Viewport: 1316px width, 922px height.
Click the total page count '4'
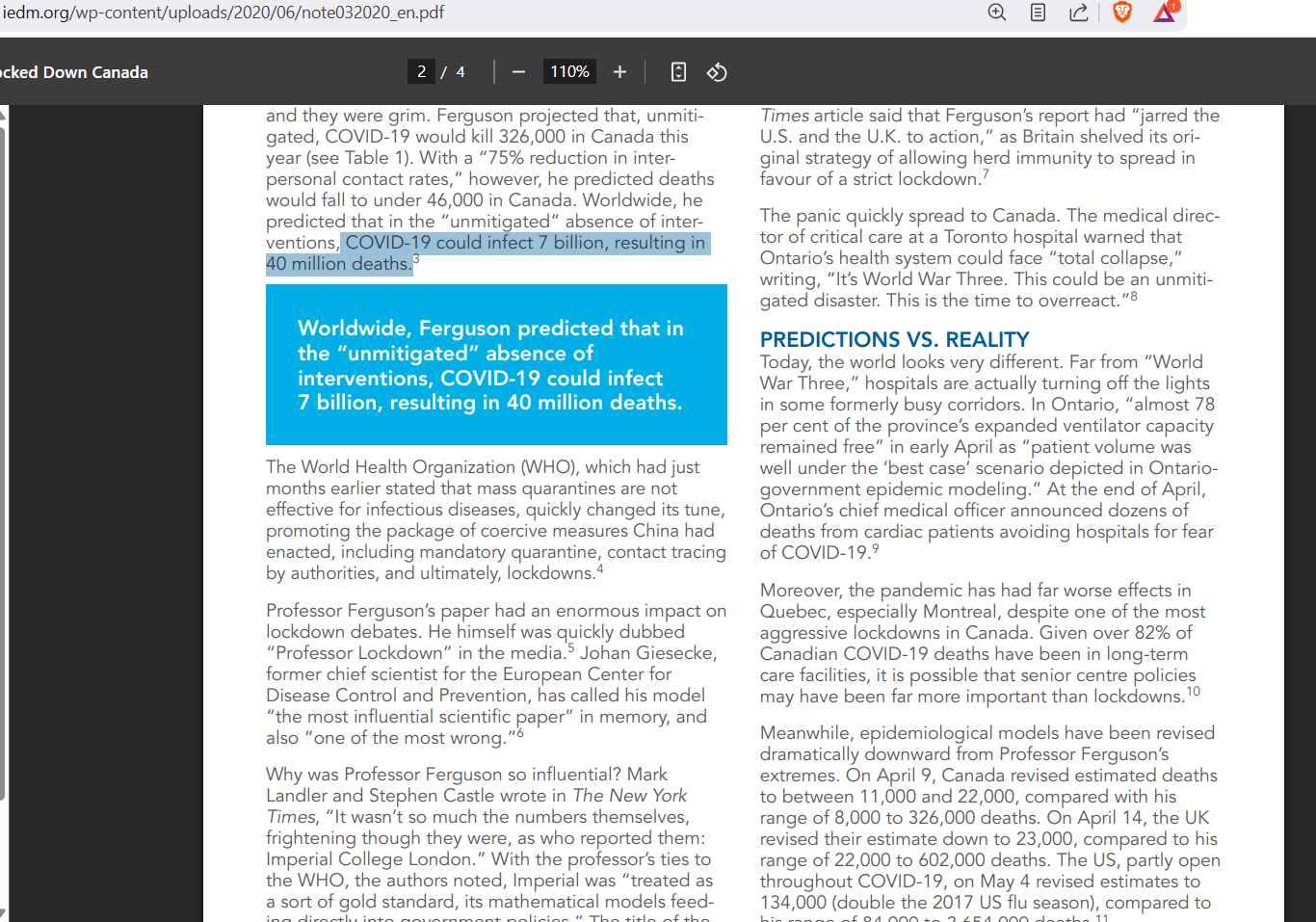click(x=461, y=72)
